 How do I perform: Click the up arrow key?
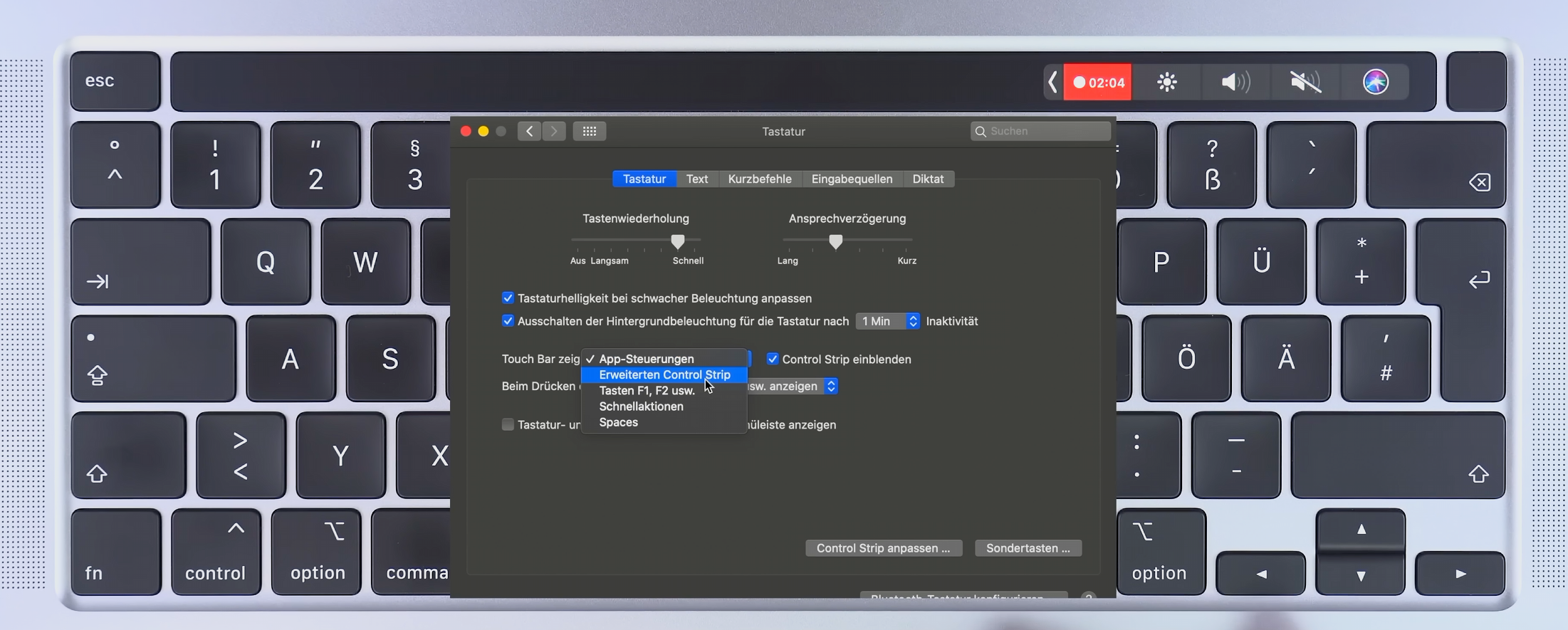pyautogui.click(x=1361, y=530)
